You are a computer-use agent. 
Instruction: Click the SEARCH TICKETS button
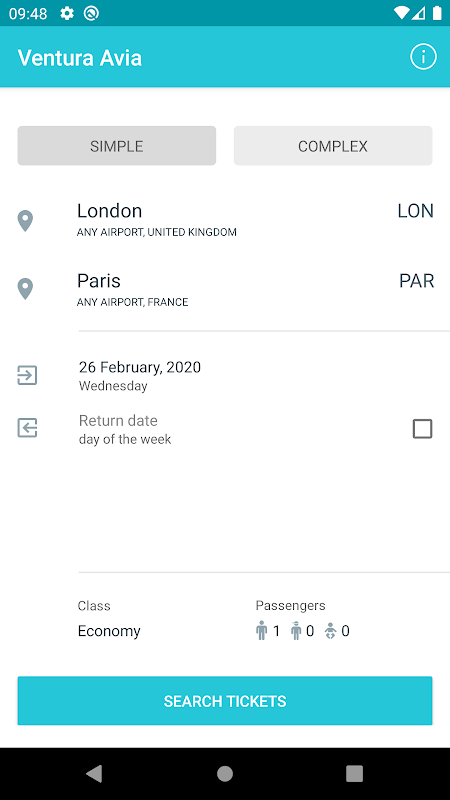tap(225, 701)
